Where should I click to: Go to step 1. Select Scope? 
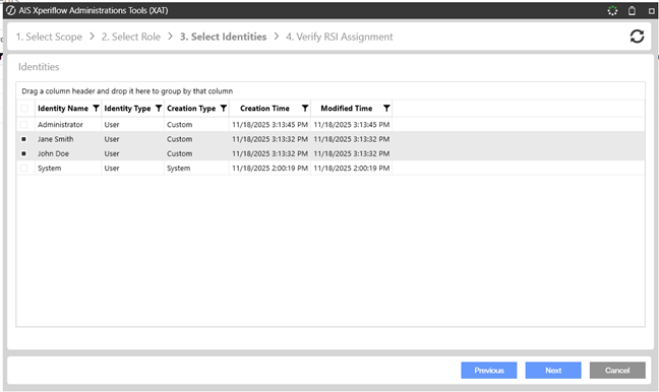(x=49, y=37)
